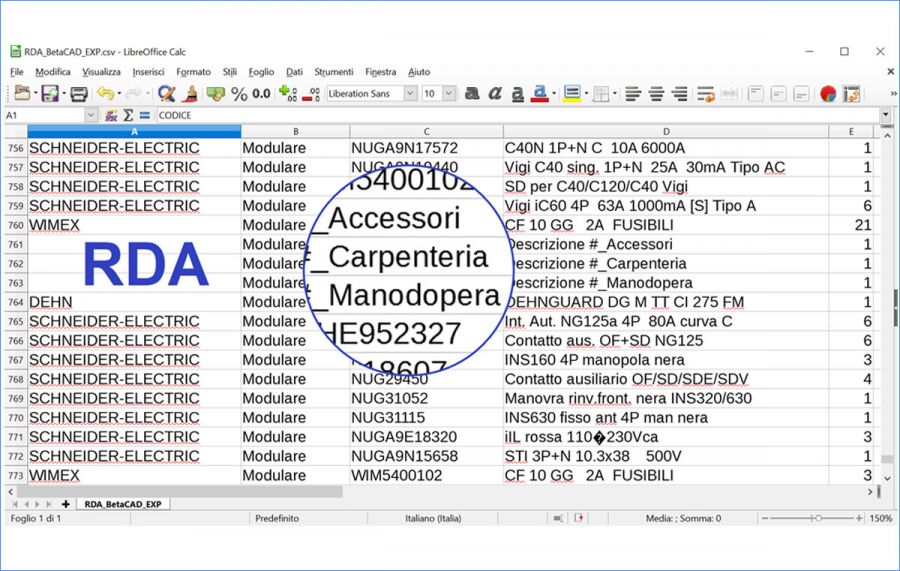
Task: Open a document with the folder icon
Action: click(x=22, y=93)
